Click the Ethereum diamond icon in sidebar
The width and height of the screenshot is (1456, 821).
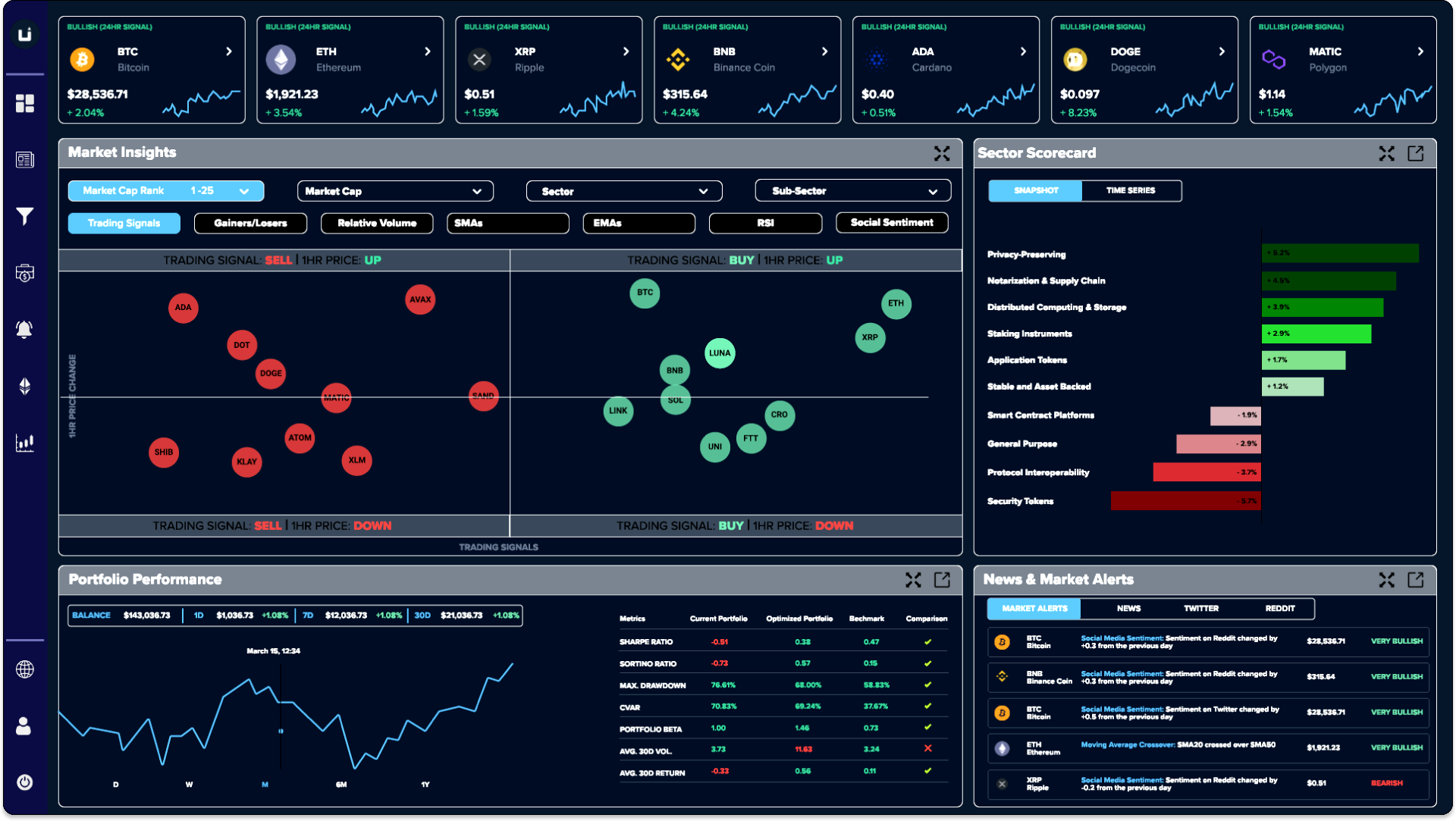point(25,386)
